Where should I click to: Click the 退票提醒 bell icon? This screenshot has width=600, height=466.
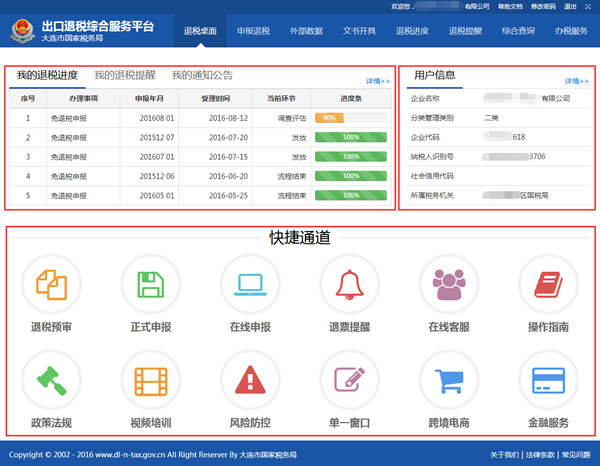click(x=348, y=285)
